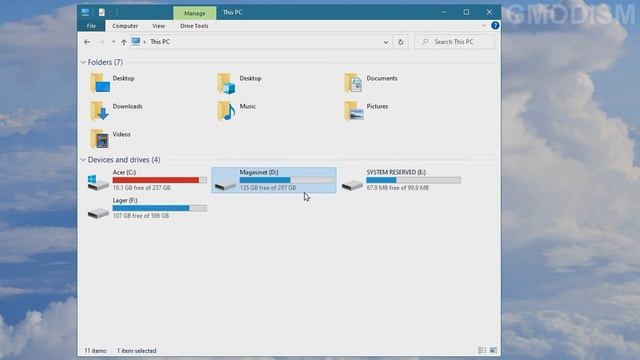Collapse the Devices and drives group

point(83,160)
